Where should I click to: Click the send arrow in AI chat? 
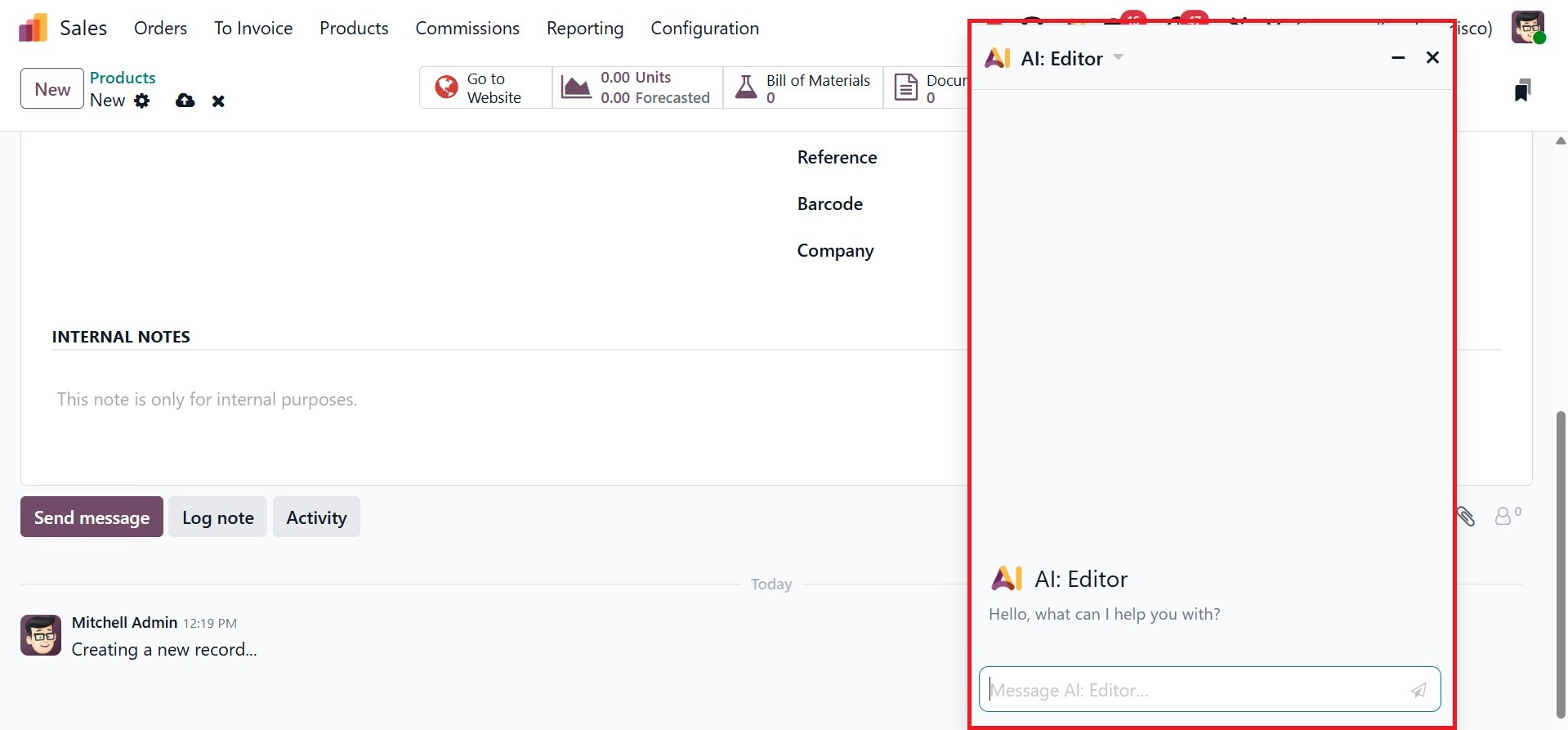tap(1418, 690)
